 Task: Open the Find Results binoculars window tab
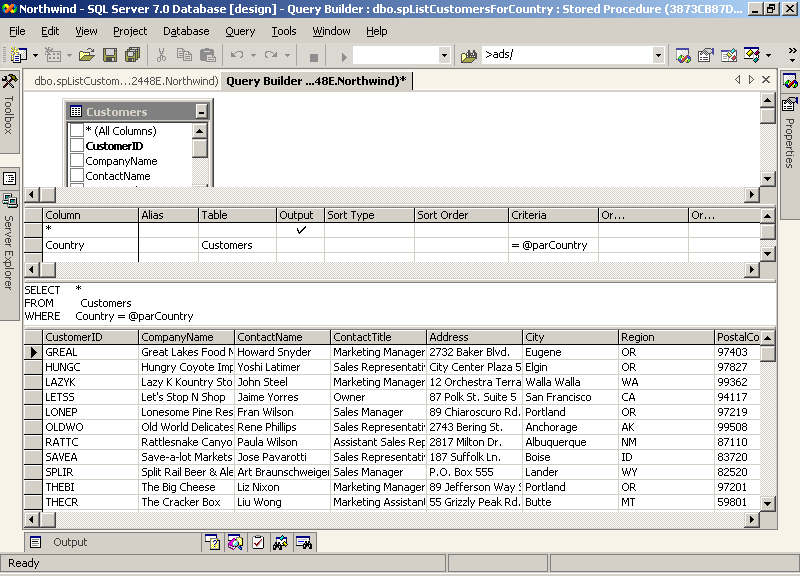304,542
